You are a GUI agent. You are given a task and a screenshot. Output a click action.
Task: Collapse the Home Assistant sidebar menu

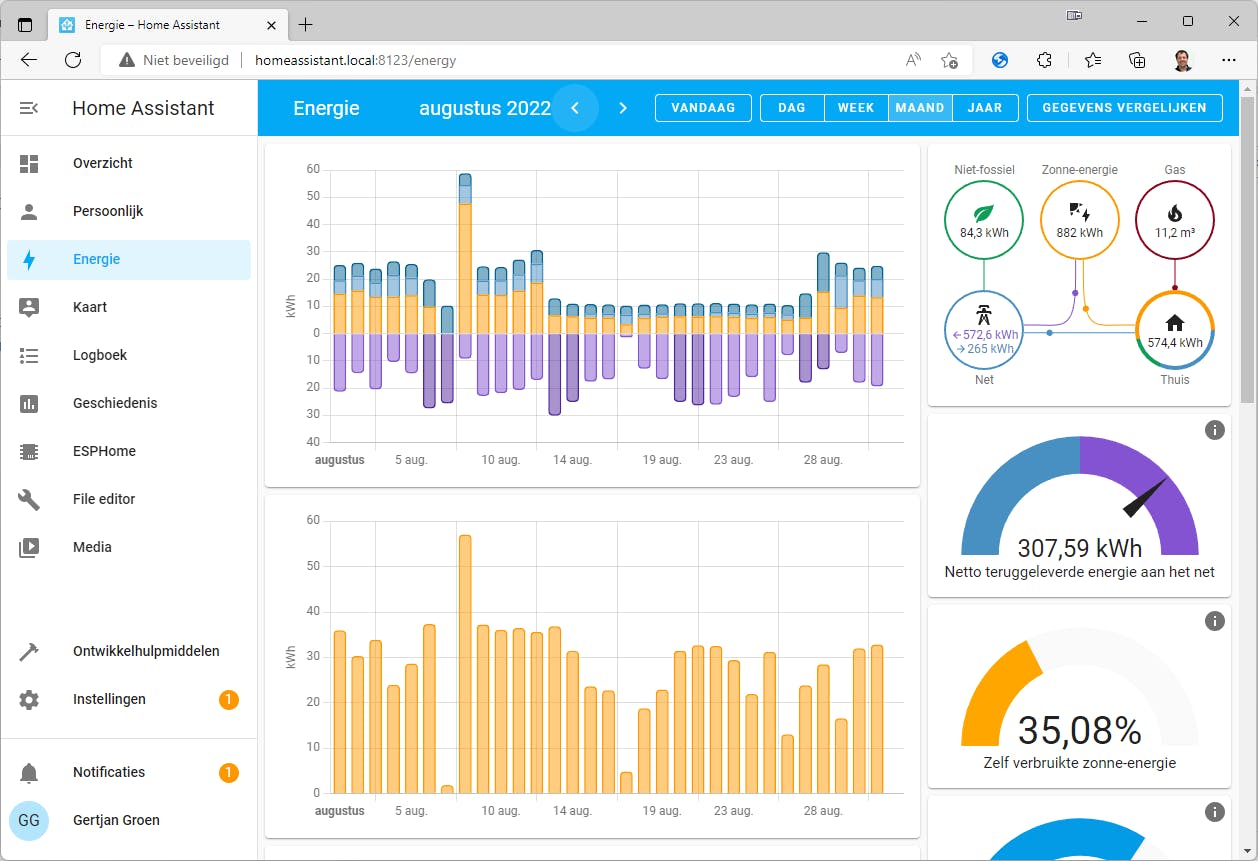point(29,108)
